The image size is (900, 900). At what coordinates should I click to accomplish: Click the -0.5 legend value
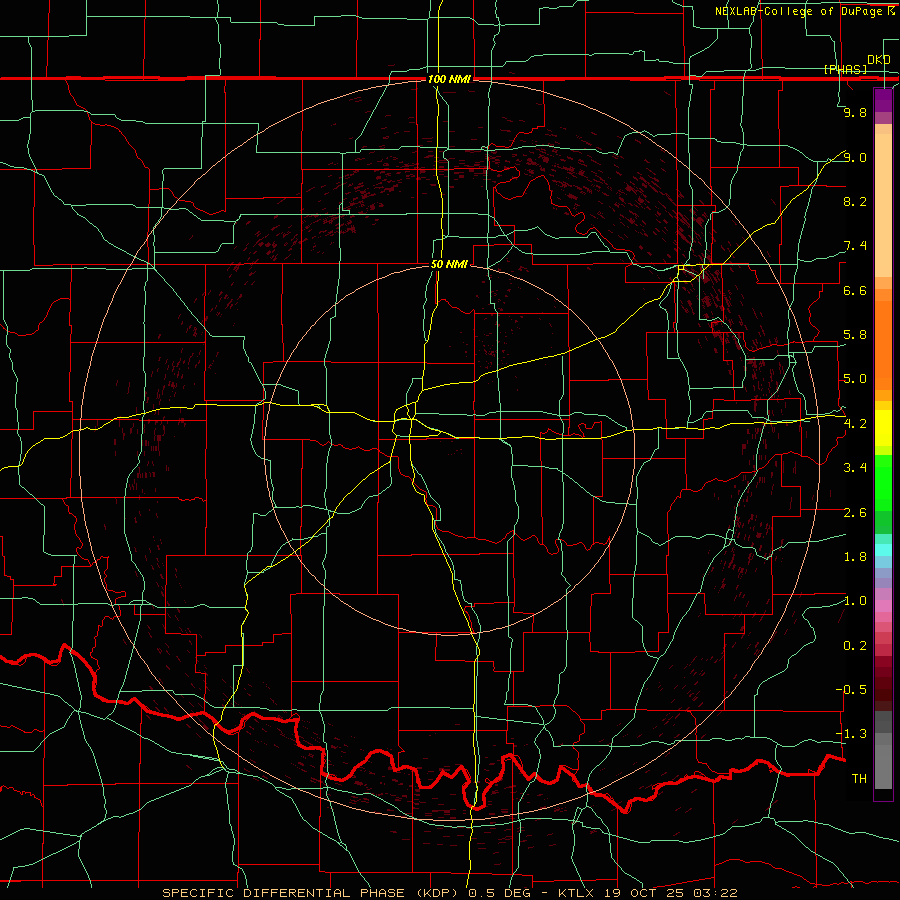point(851,689)
